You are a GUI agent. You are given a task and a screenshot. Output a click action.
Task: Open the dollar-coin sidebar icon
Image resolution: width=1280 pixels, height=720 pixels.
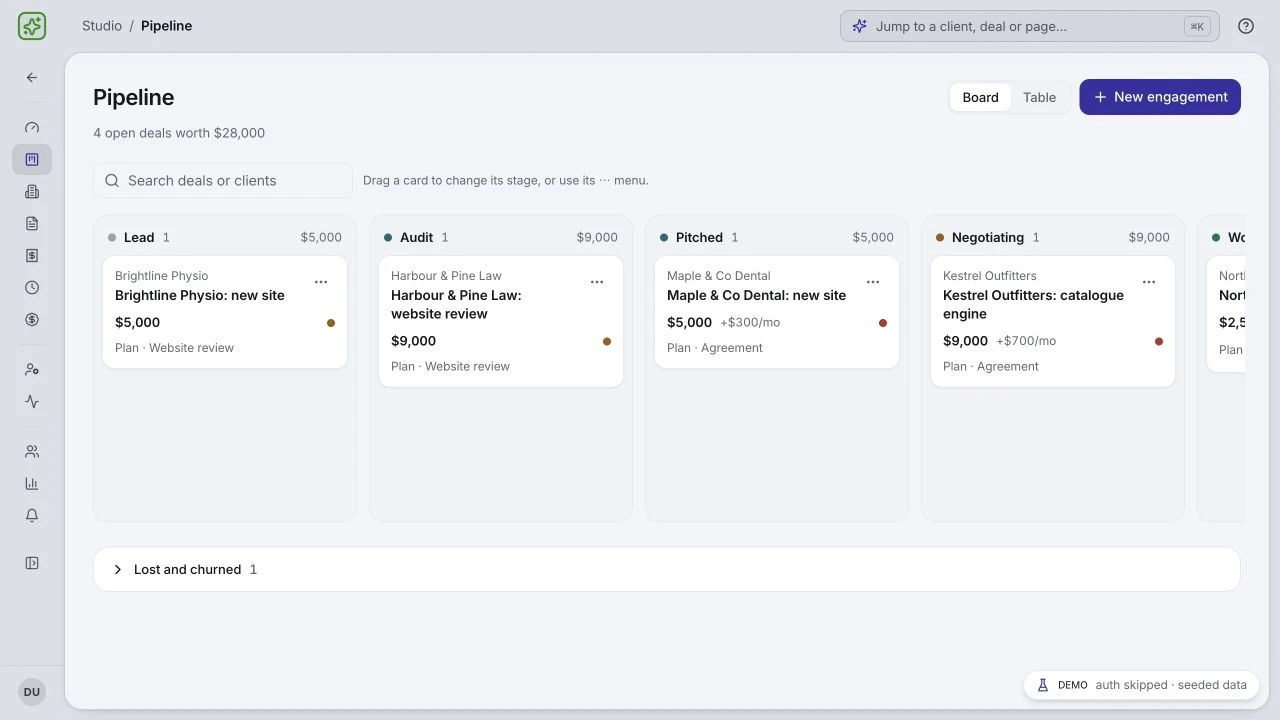tap(32, 319)
